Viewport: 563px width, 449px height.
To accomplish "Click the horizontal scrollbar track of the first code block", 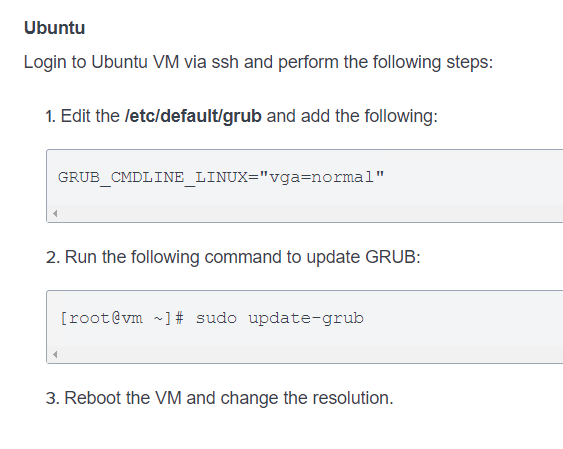I will coord(311,214).
